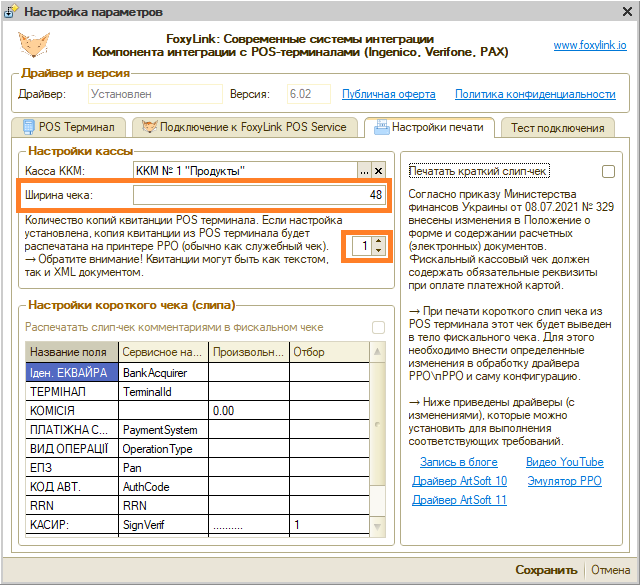Toggle slip-check comments in fiscal receipt checkbox

[x=378, y=327]
